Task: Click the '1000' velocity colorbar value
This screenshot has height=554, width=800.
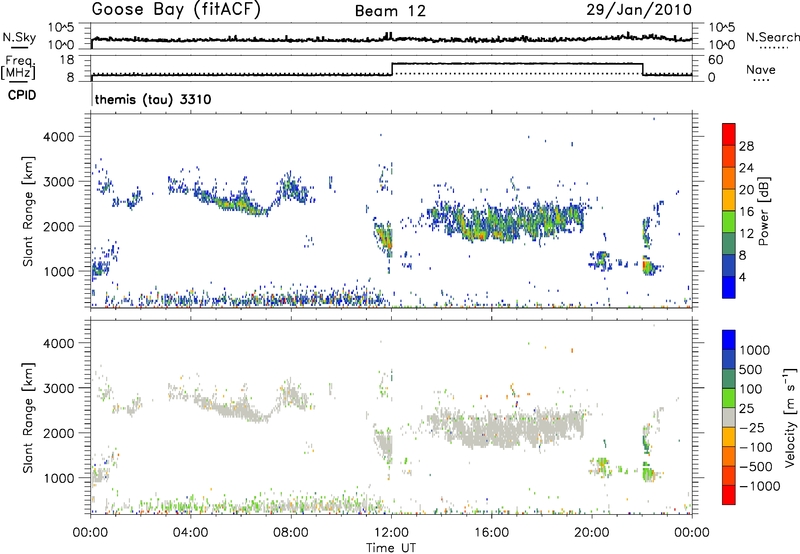Action: tap(755, 350)
